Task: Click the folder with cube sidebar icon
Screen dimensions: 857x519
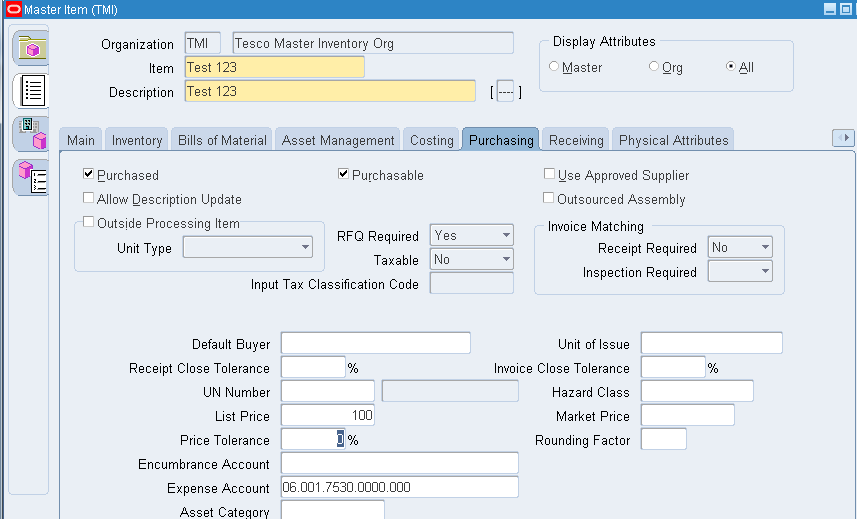Action: coord(32,48)
